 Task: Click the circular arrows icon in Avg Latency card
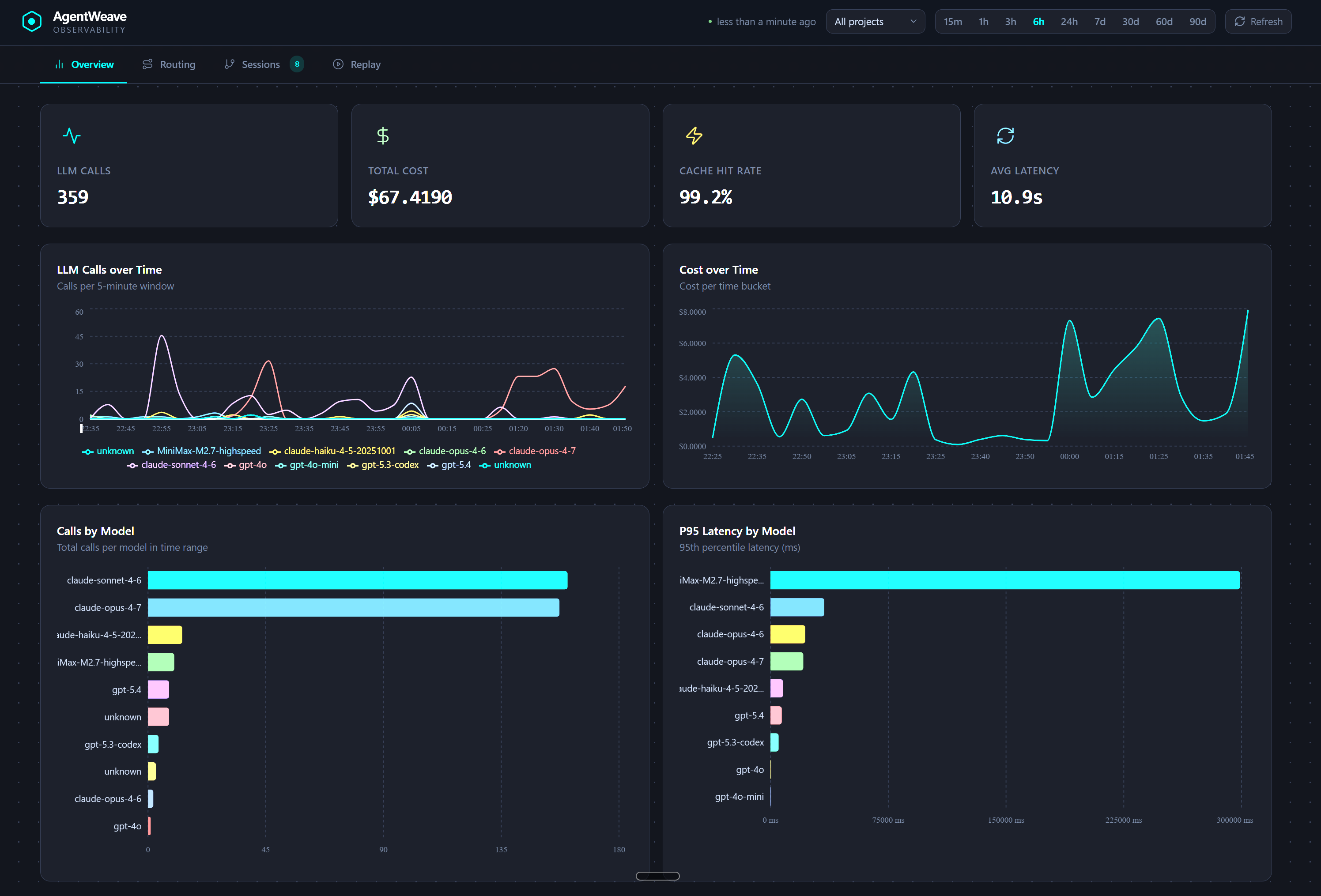(x=1005, y=136)
